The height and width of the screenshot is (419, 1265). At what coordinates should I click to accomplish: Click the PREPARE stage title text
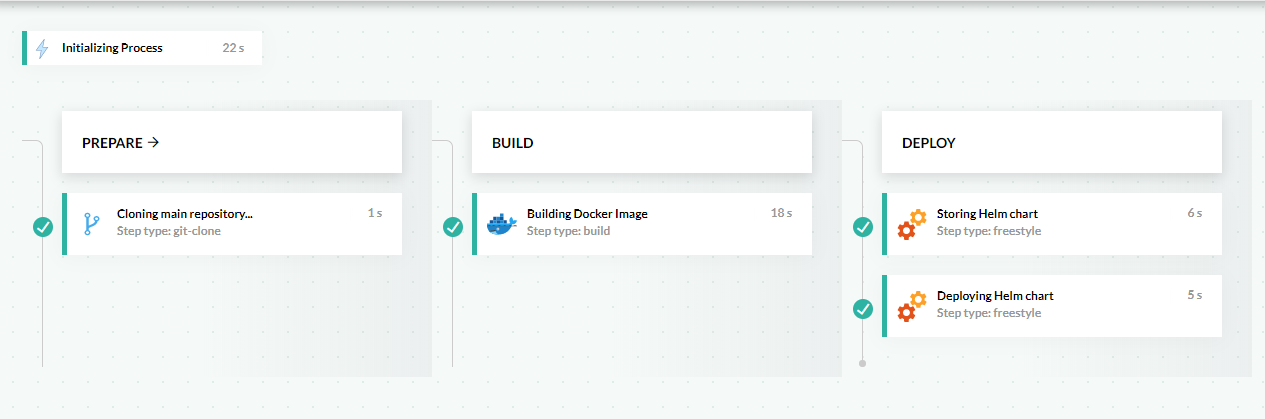(112, 143)
